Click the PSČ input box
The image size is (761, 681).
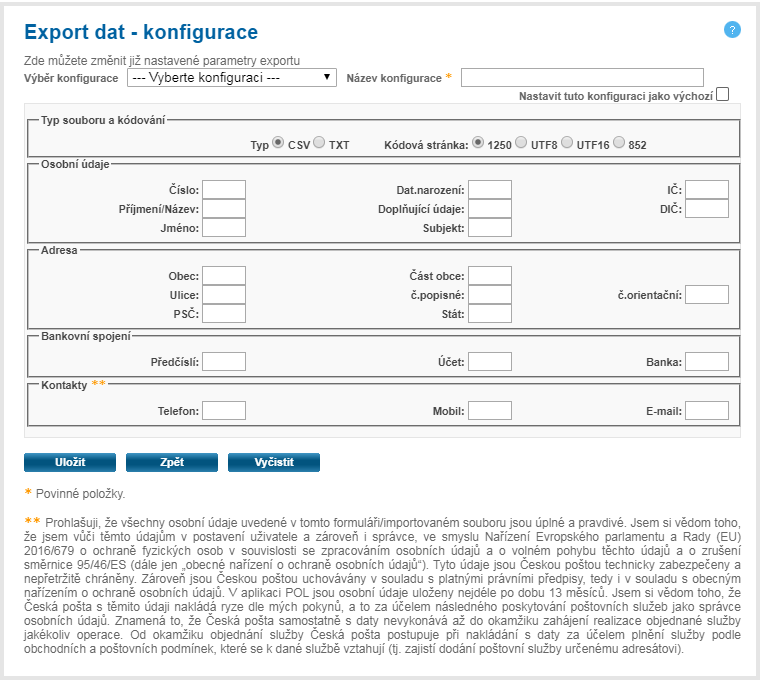(x=224, y=313)
